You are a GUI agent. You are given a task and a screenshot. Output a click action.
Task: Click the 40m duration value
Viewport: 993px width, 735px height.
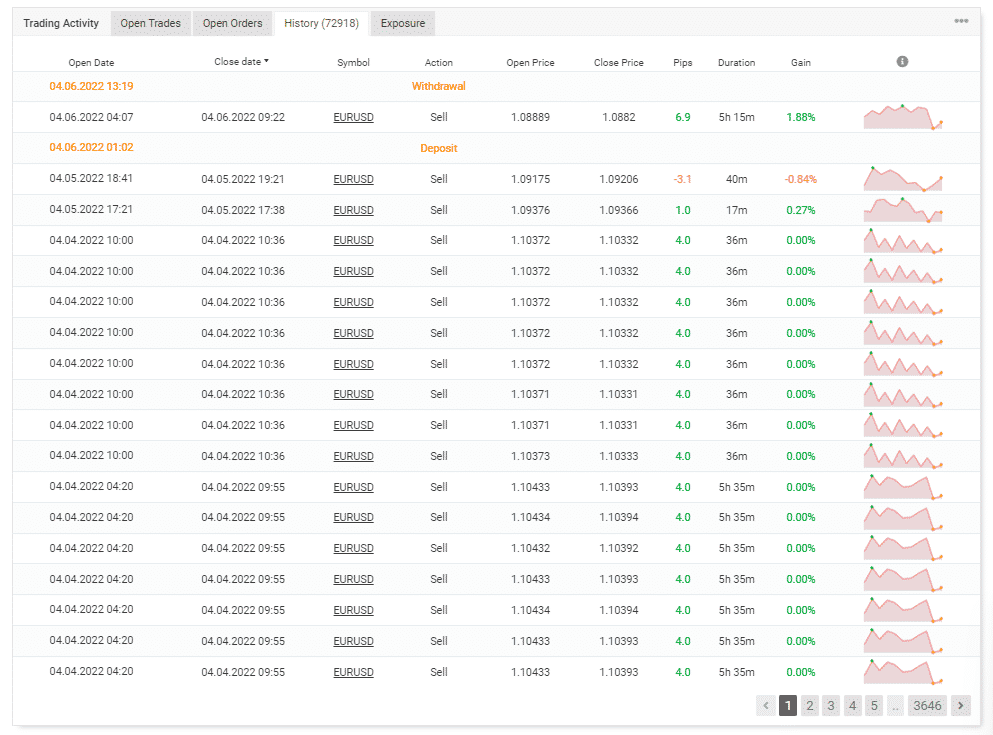click(737, 179)
